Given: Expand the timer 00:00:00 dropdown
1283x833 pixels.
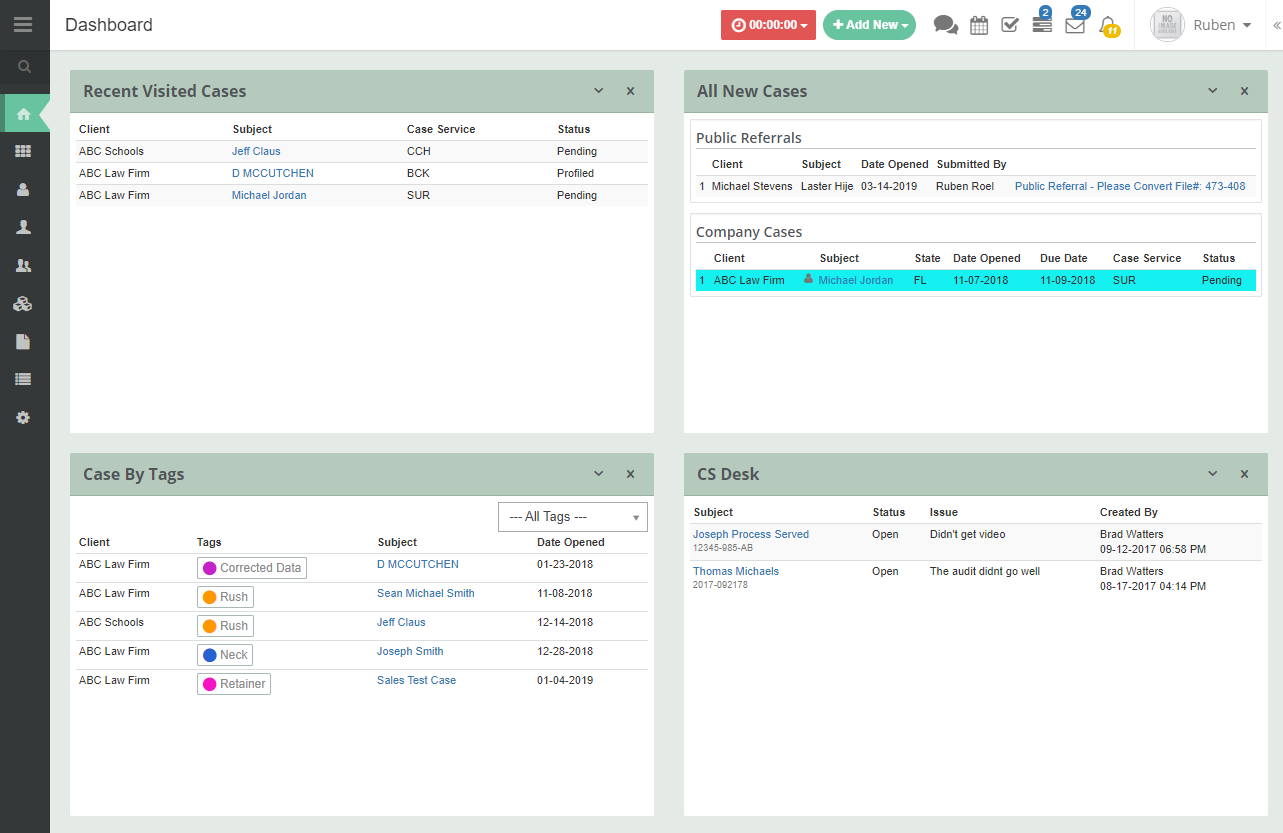Looking at the screenshot, I should click(769, 25).
